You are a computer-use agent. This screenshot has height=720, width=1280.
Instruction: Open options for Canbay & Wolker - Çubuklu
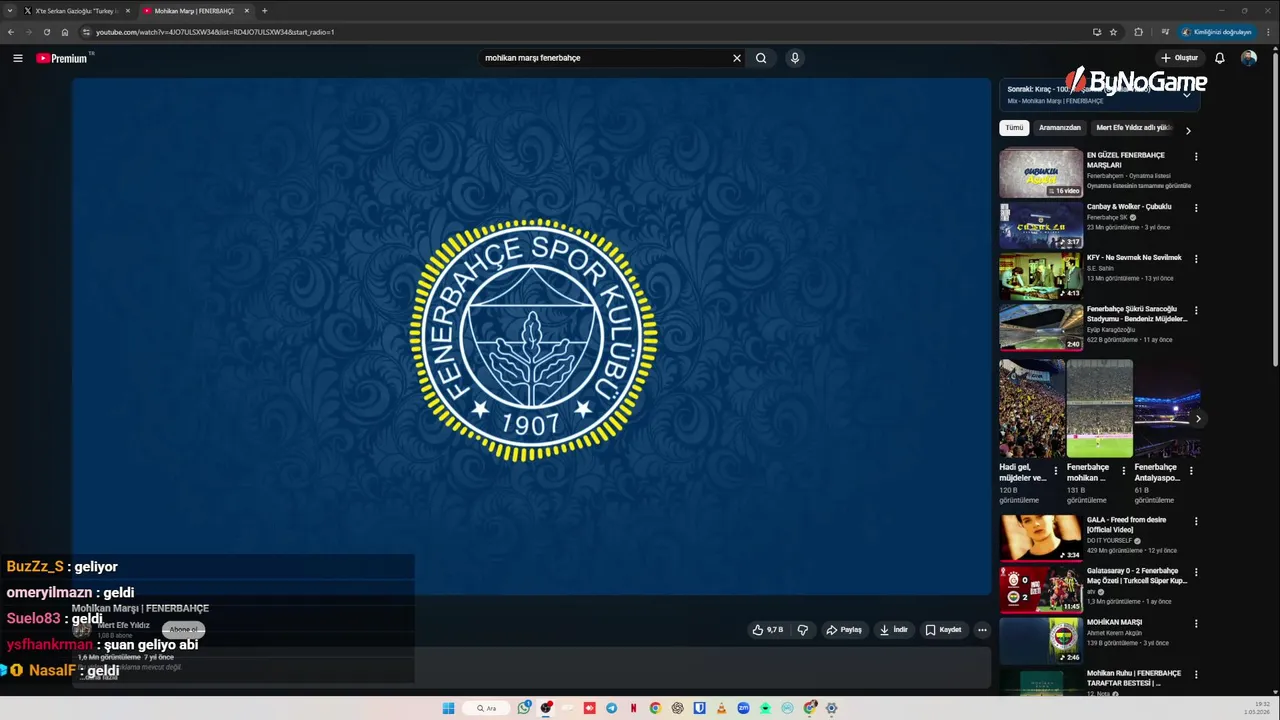point(1196,208)
